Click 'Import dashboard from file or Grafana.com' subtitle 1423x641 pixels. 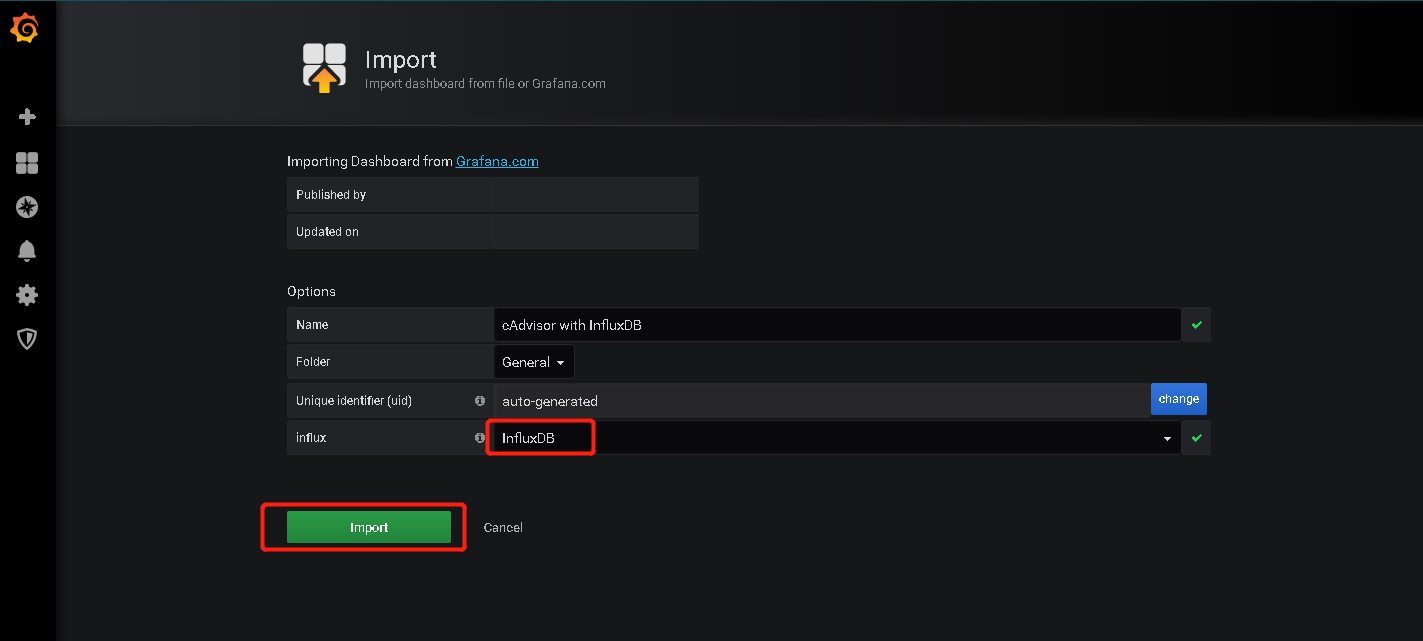pos(485,83)
